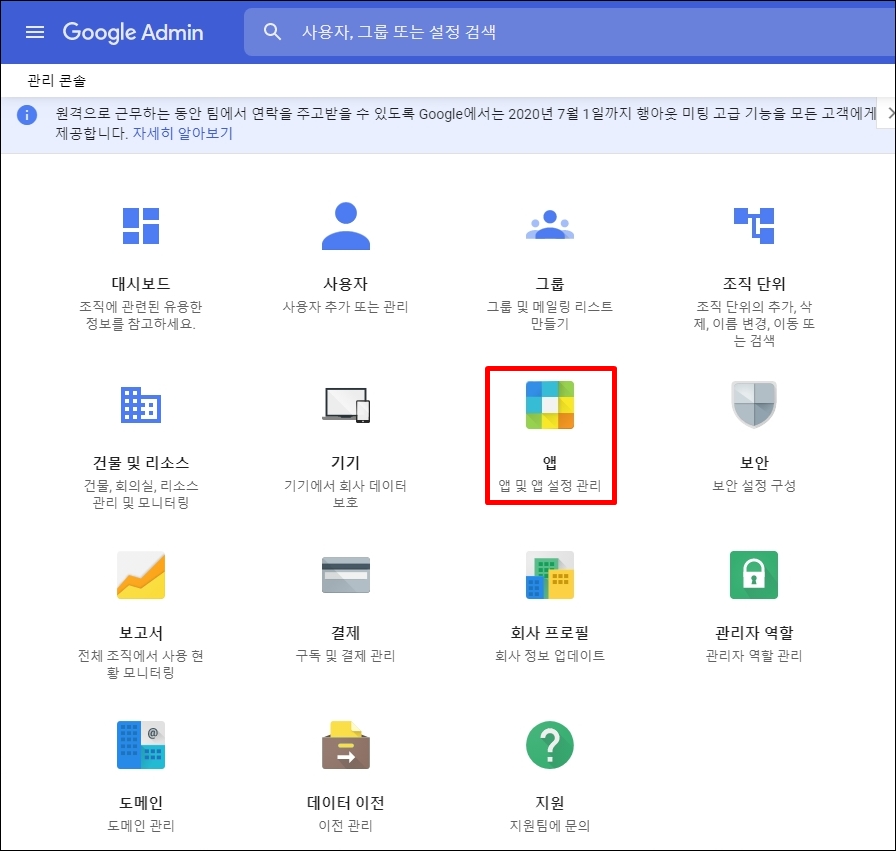Open the 보고서 chart icon
The width and height of the screenshot is (896, 851).
(x=141, y=575)
